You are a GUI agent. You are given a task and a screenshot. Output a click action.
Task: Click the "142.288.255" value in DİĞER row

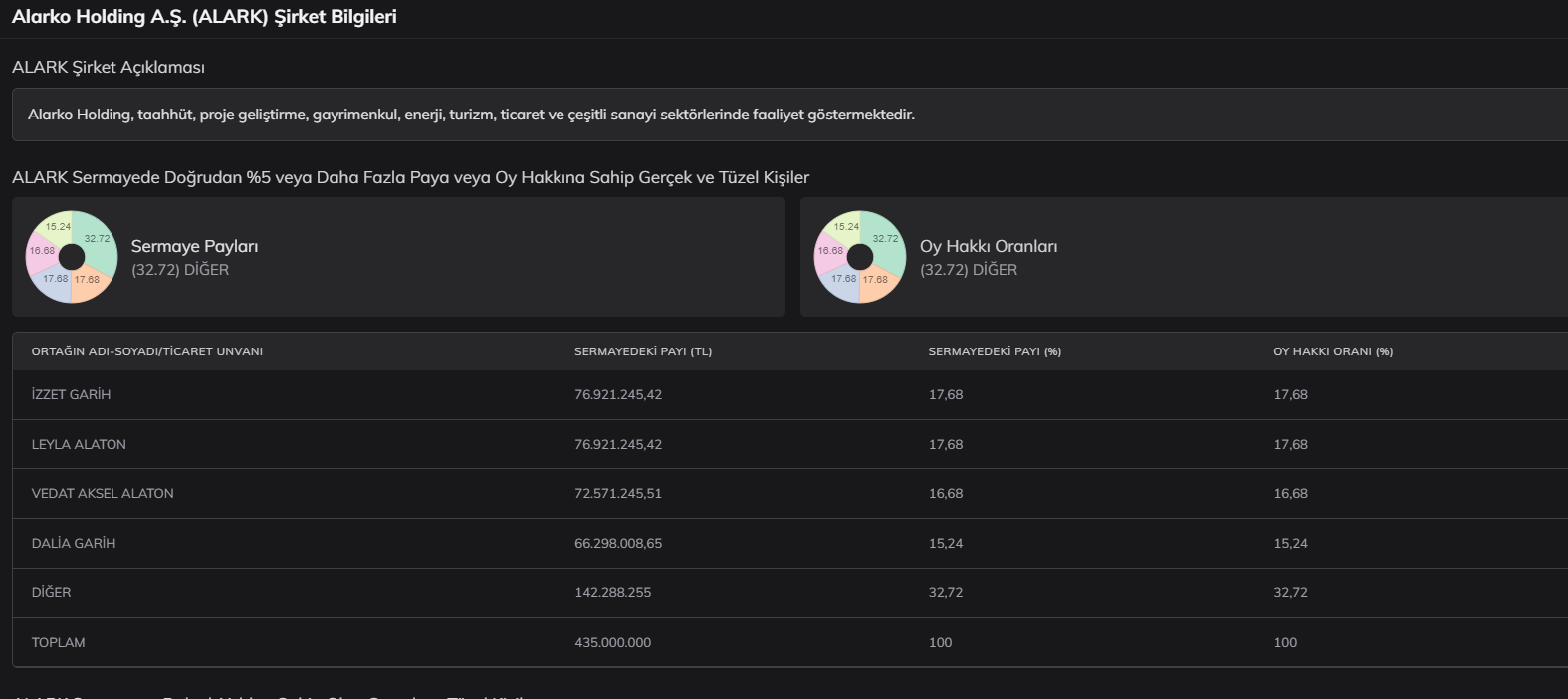(x=613, y=592)
